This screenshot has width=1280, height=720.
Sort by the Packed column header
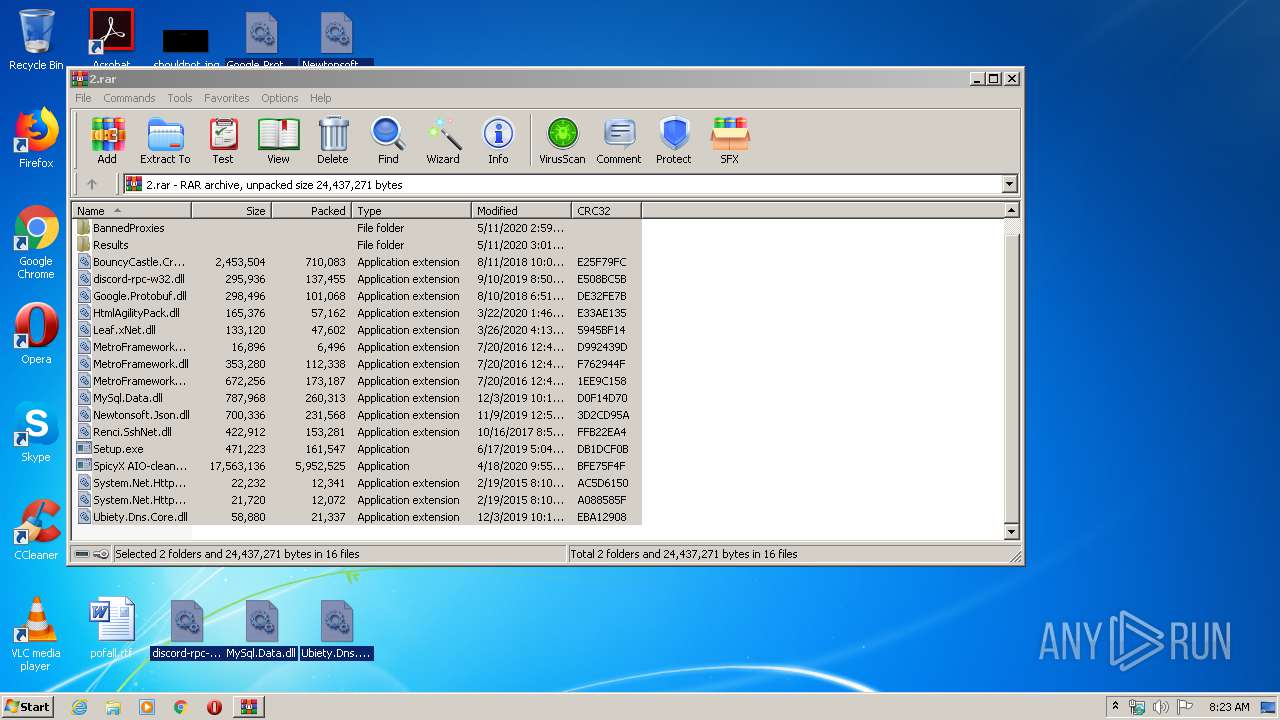pyautogui.click(x=311, y=210)
